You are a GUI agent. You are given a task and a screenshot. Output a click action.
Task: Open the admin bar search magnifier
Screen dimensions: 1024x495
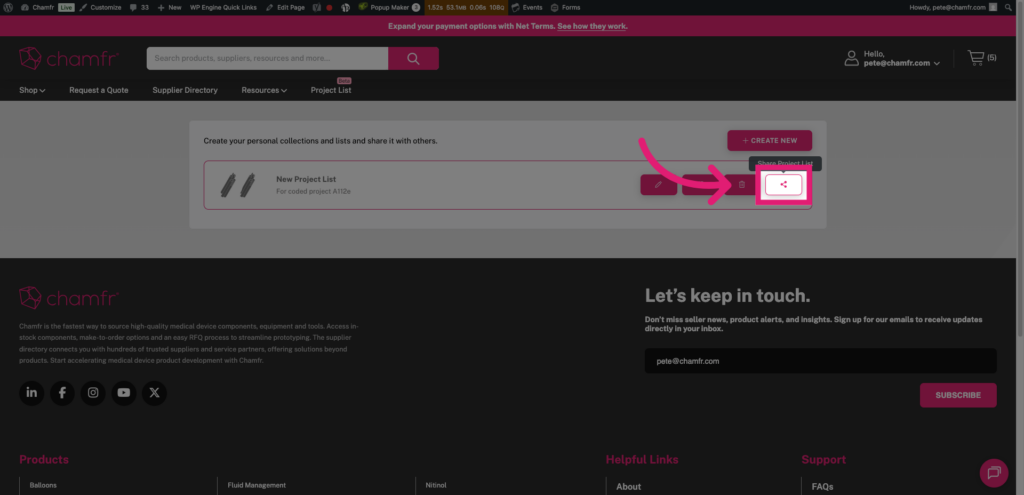point(1008,7)
